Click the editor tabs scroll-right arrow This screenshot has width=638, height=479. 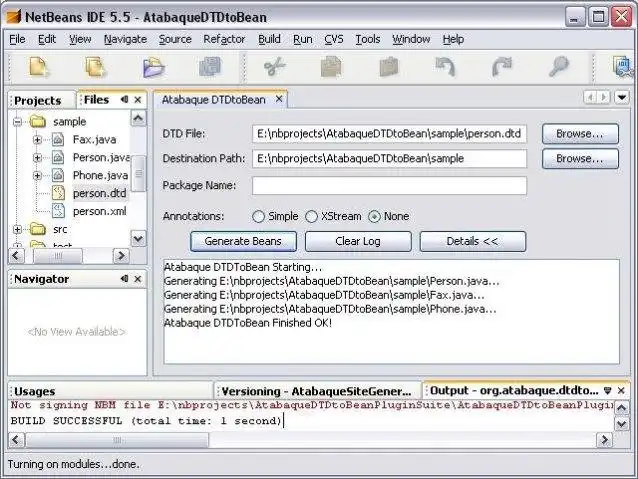(x=603, y=97)
